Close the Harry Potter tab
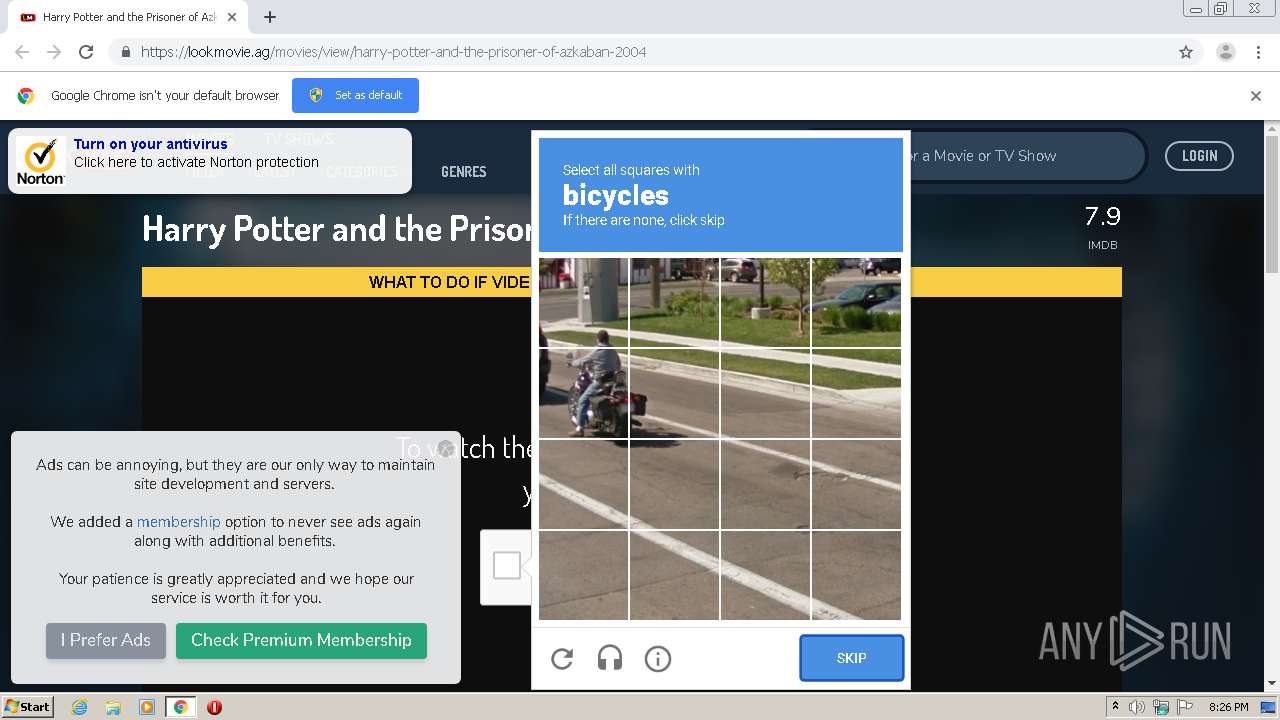 pyautogui.click(x=232, y=17)
